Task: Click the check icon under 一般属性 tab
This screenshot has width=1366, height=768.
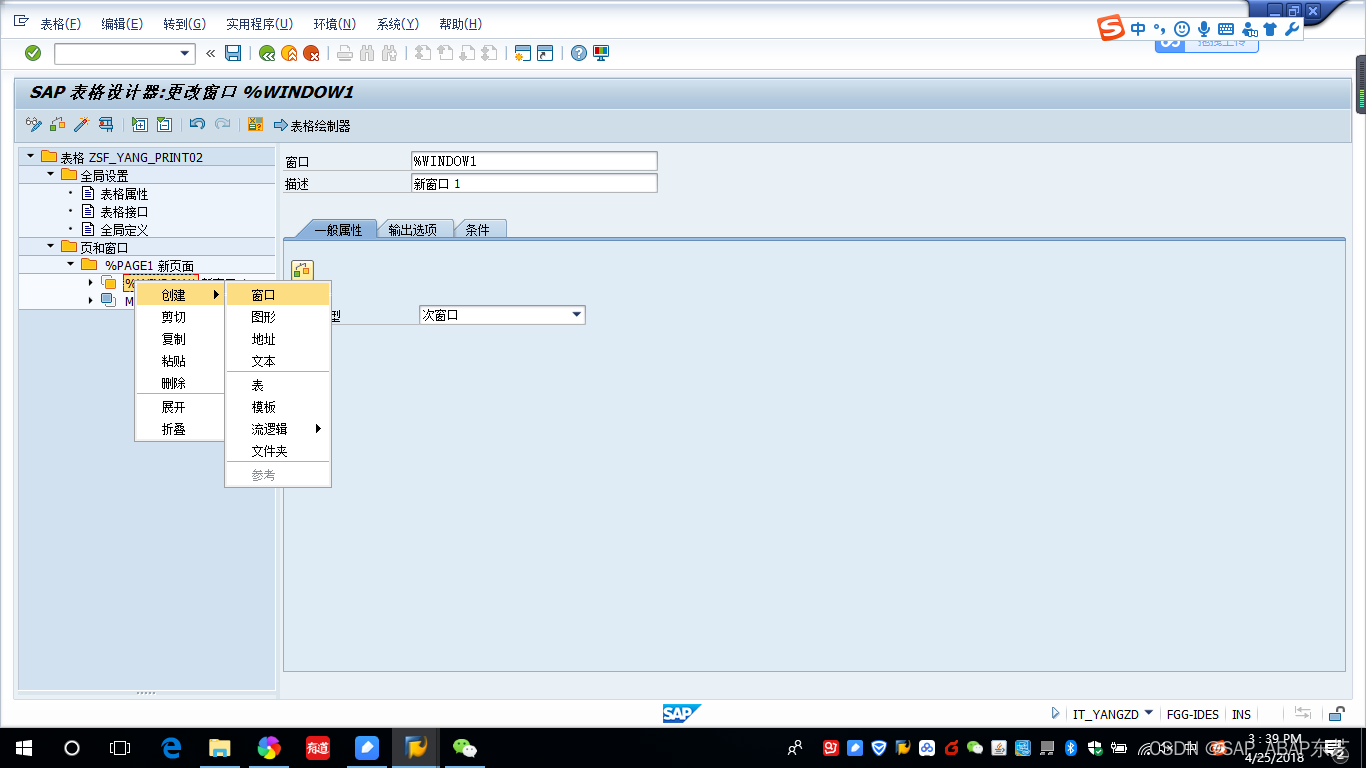Action: pyautogui.click(x=302, y=270)
